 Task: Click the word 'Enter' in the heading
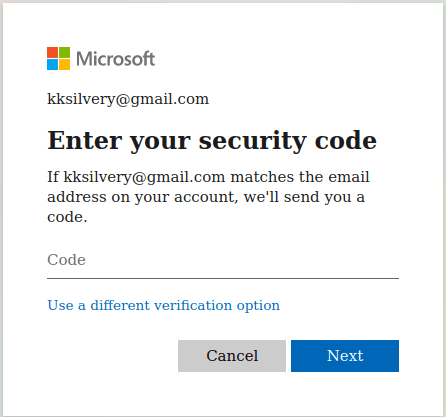[x=85, y=141]
